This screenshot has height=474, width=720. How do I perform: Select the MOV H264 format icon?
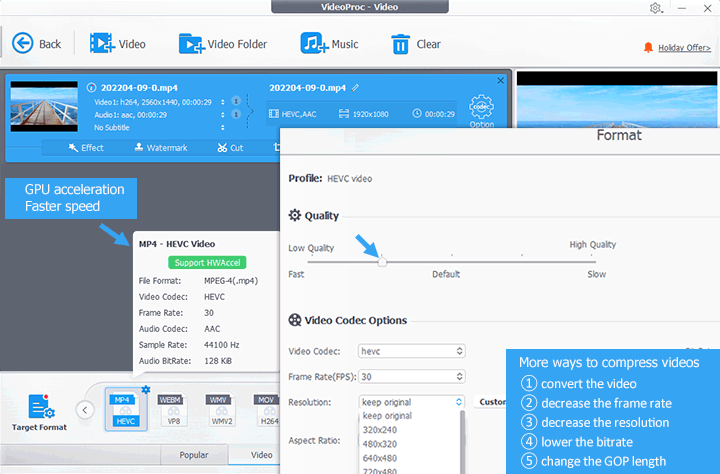tap(267, 410)
